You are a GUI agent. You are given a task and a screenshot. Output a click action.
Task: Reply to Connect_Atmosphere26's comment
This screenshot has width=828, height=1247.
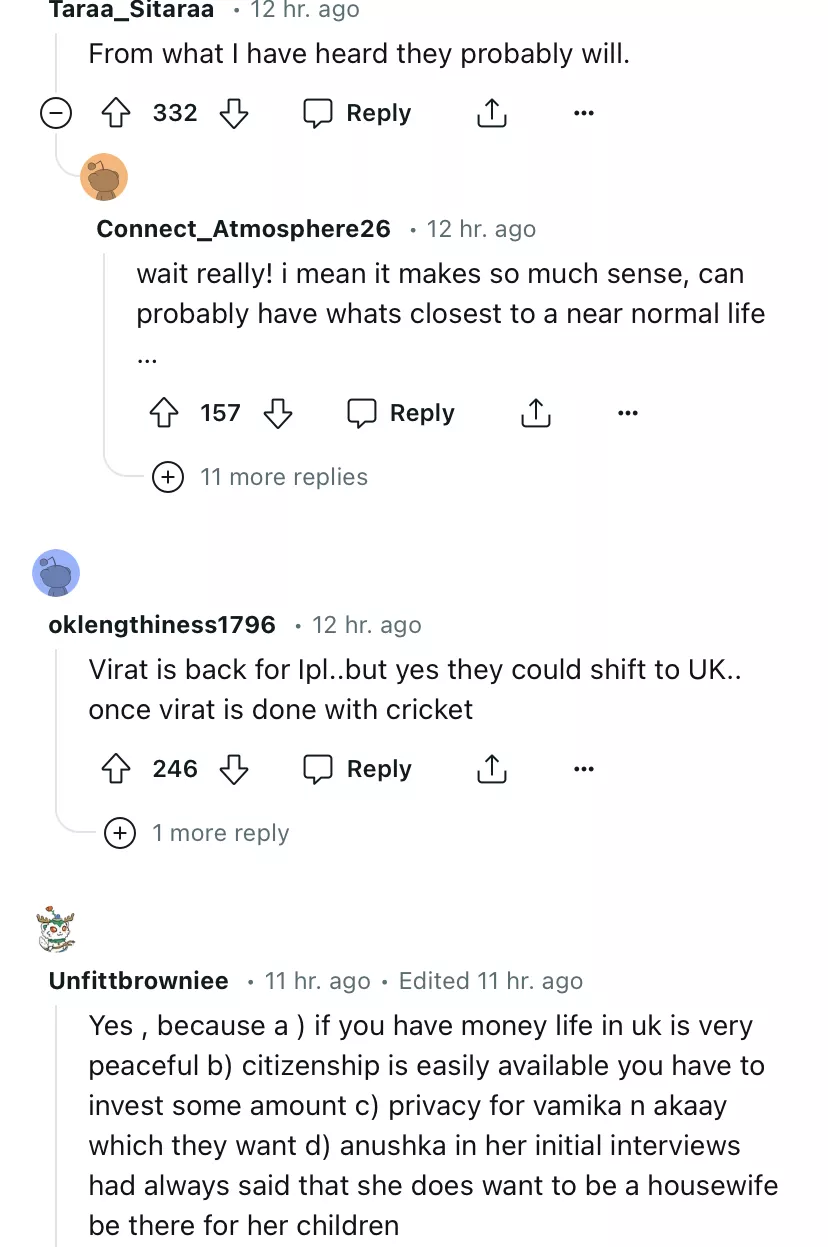401,413
